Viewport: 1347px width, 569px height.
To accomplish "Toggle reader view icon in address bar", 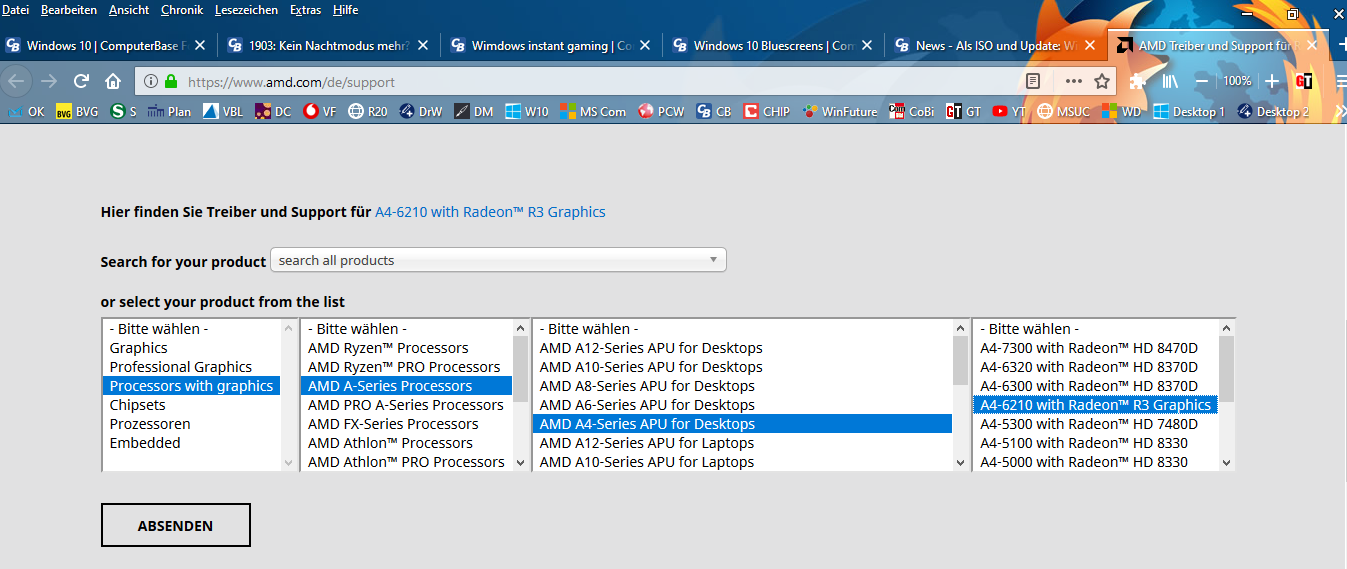I will (1034, 81).
